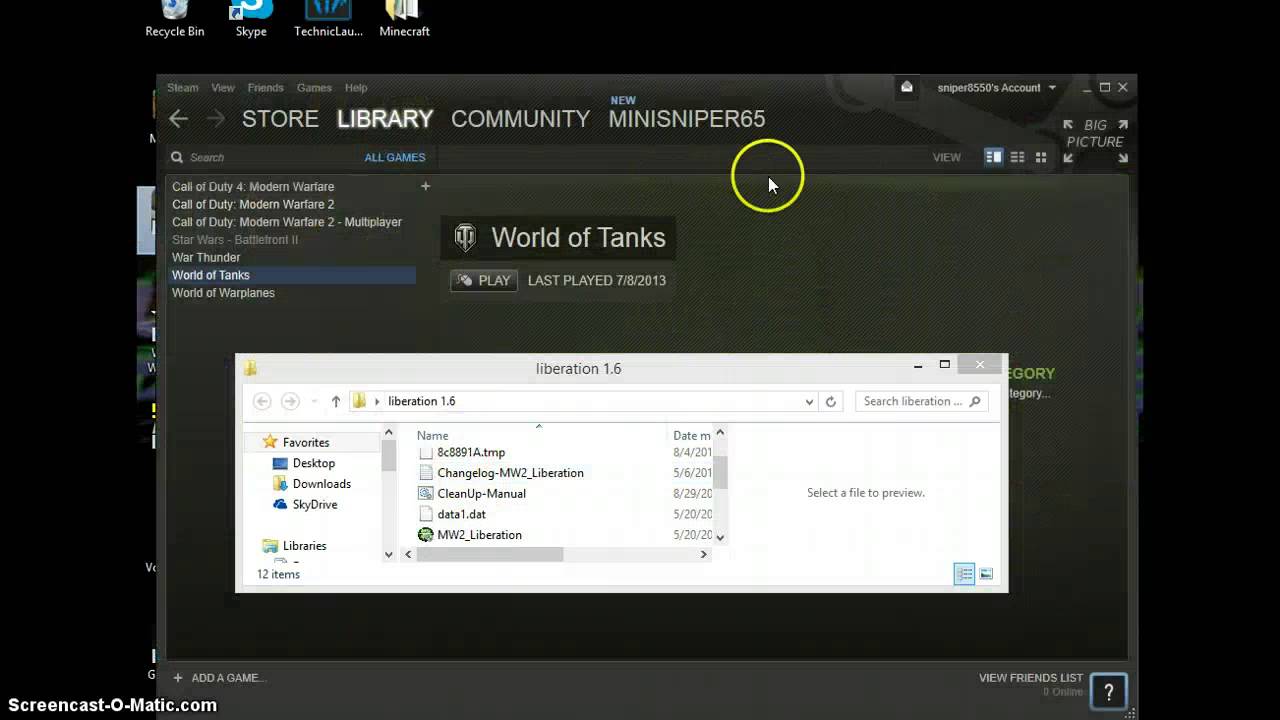This screenshot has height=720, width=1280.
Task: Open the Recycle Bin desktop icon
Action: [174, 18]
